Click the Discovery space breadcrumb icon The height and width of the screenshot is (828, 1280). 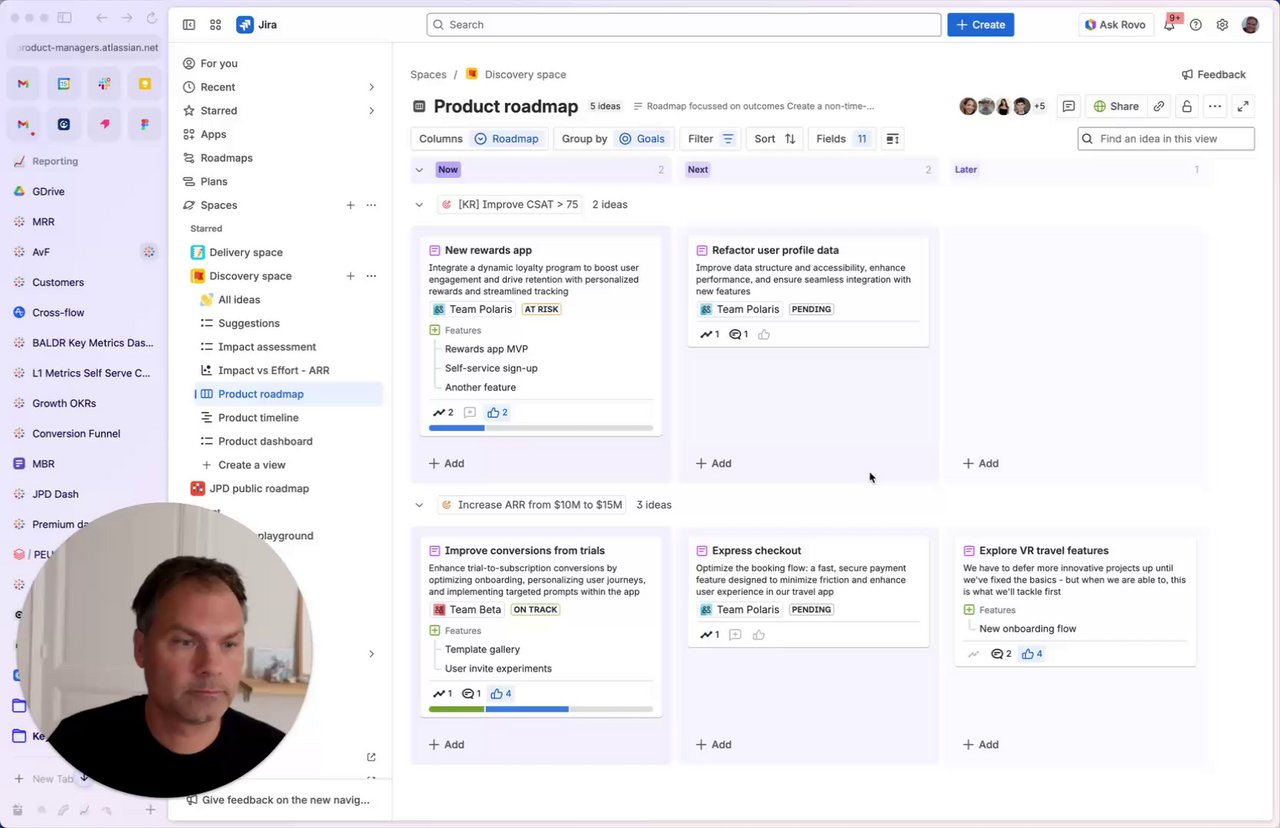tap(472, 74)
